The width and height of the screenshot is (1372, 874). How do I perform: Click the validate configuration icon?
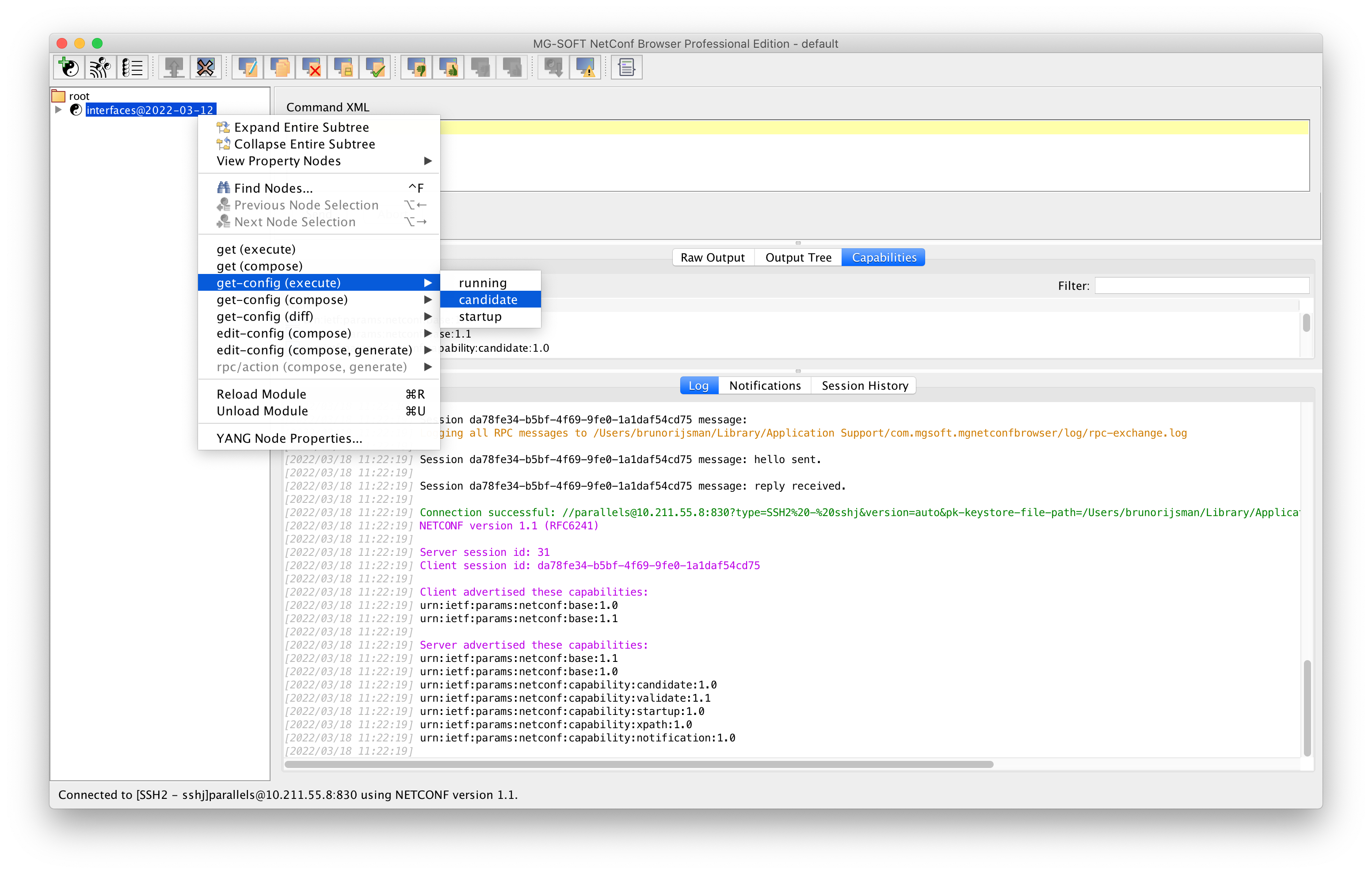coord(375,67)
